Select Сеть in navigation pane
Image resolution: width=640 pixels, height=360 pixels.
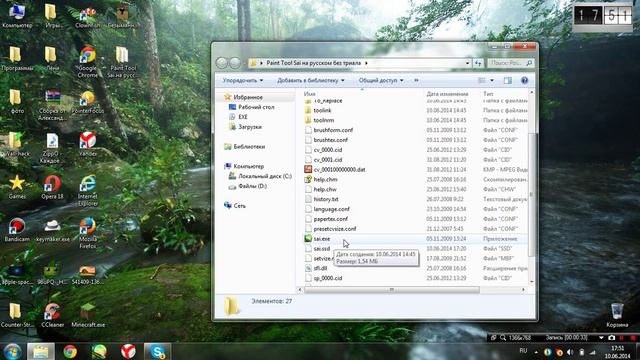coord(239,206)
